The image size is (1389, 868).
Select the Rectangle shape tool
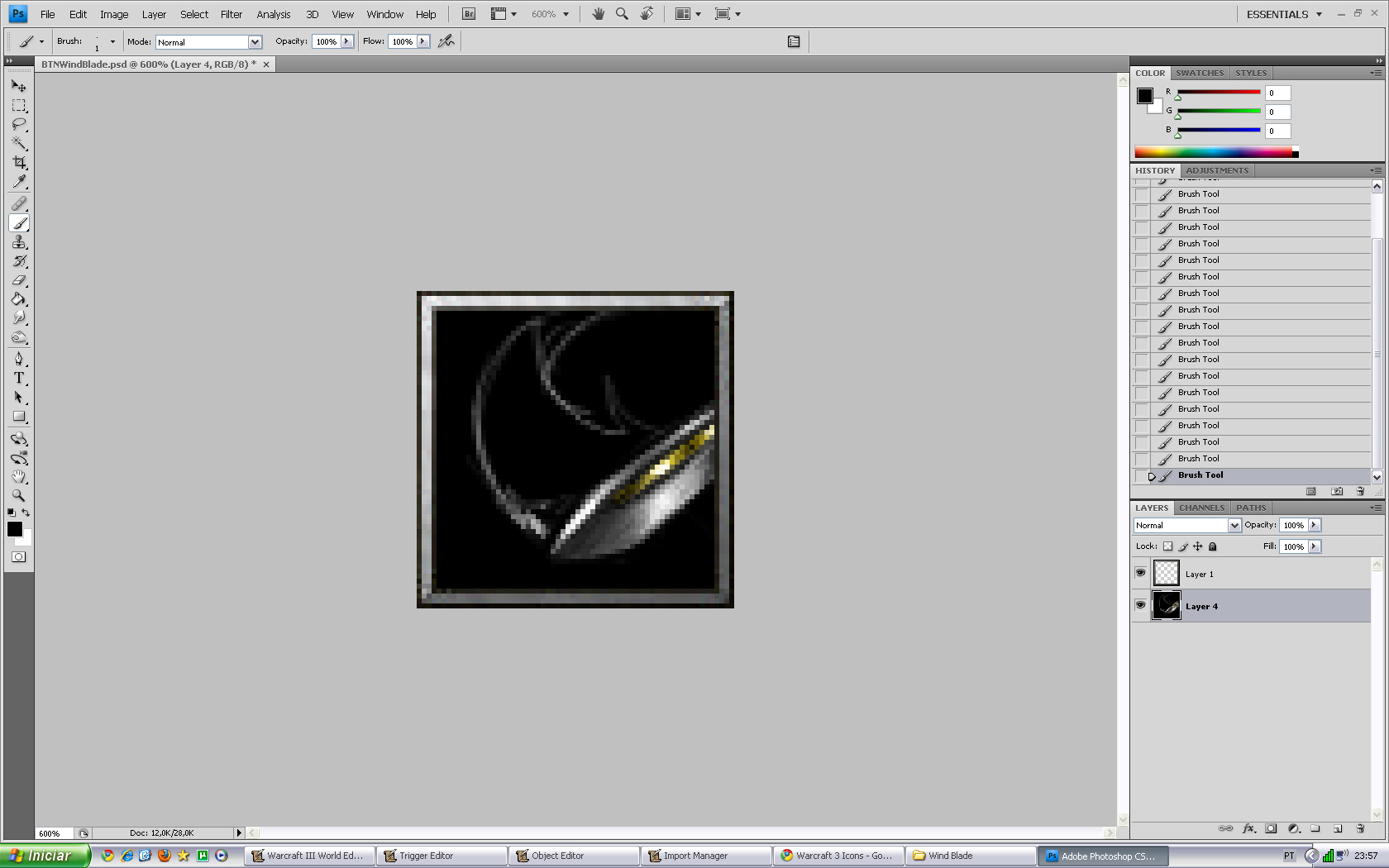19,417
